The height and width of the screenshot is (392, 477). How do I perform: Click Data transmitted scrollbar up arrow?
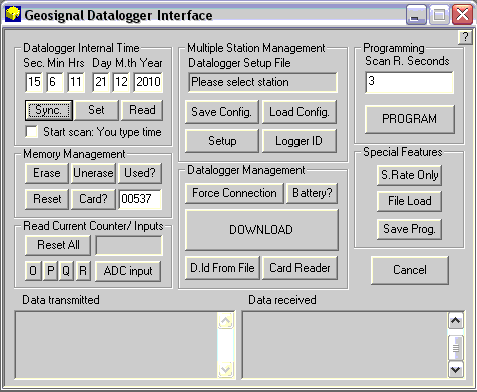tap(226, 321)
